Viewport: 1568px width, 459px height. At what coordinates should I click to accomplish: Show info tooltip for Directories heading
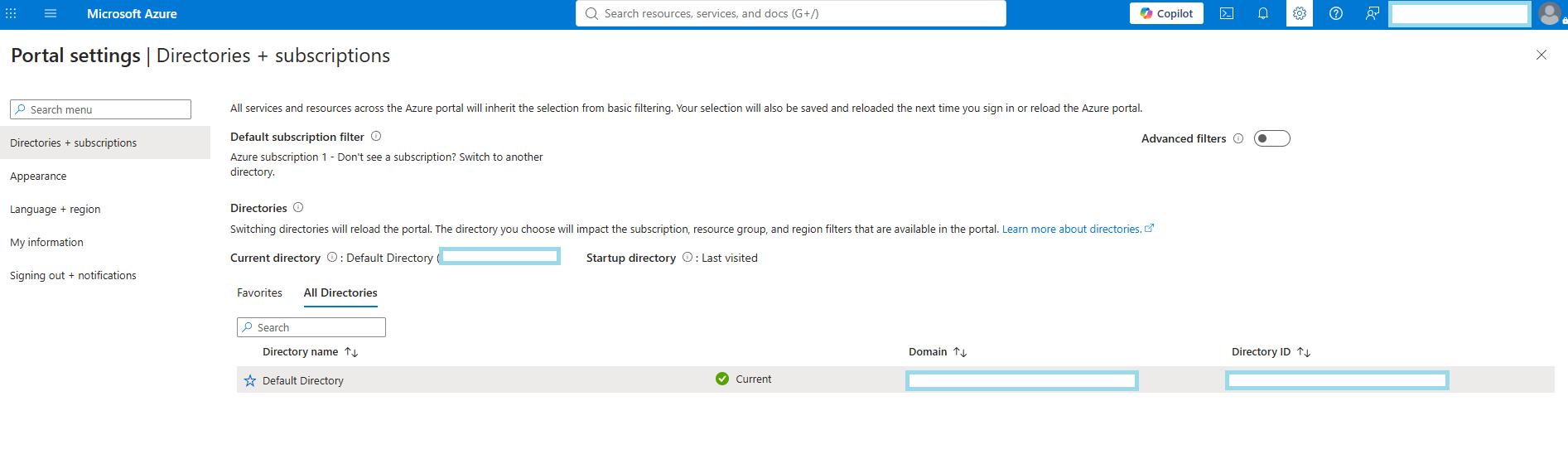click(x=298, y=207)
